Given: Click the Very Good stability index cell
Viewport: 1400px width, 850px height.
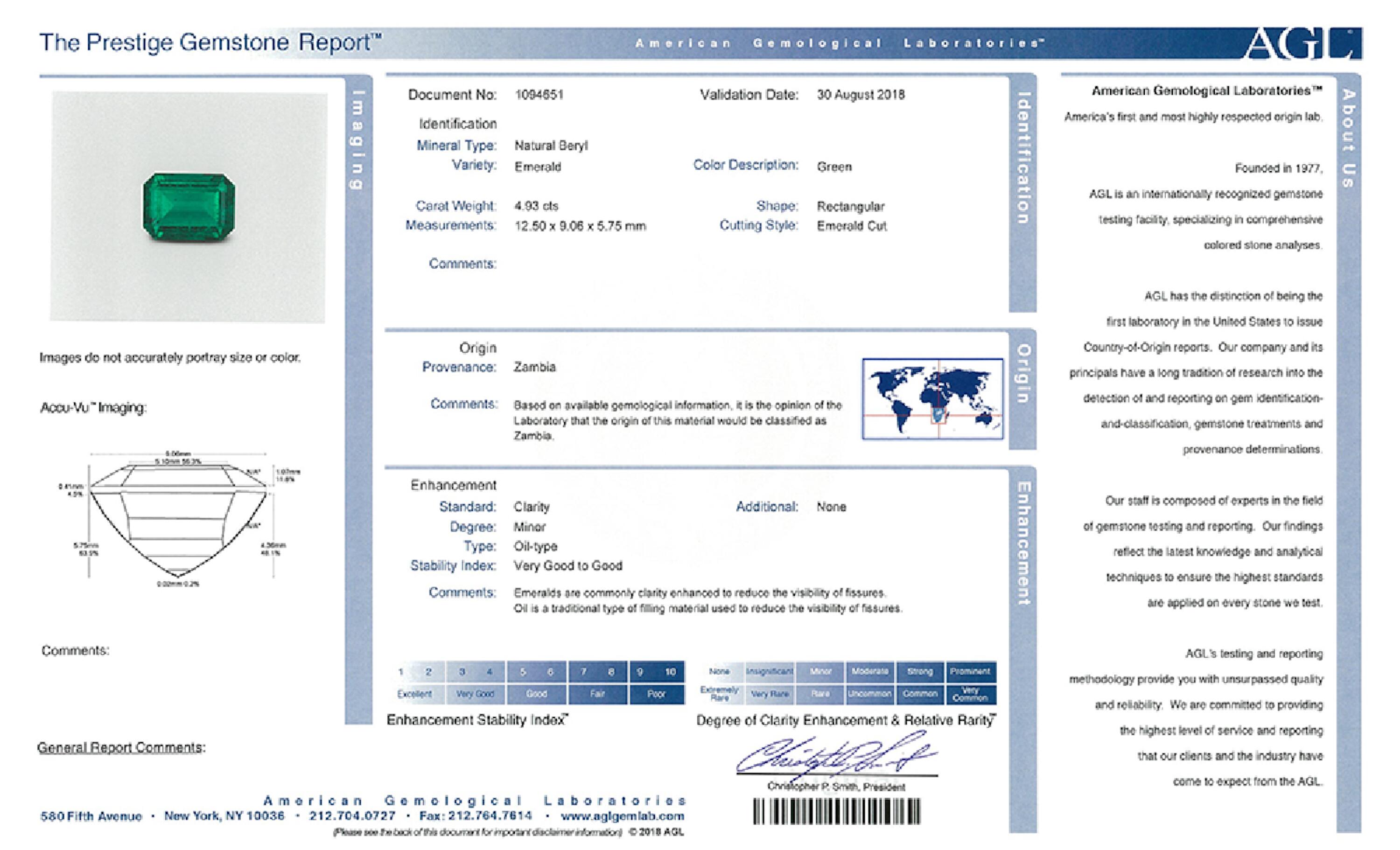Looking at the screenshot, I should point(475,694).
